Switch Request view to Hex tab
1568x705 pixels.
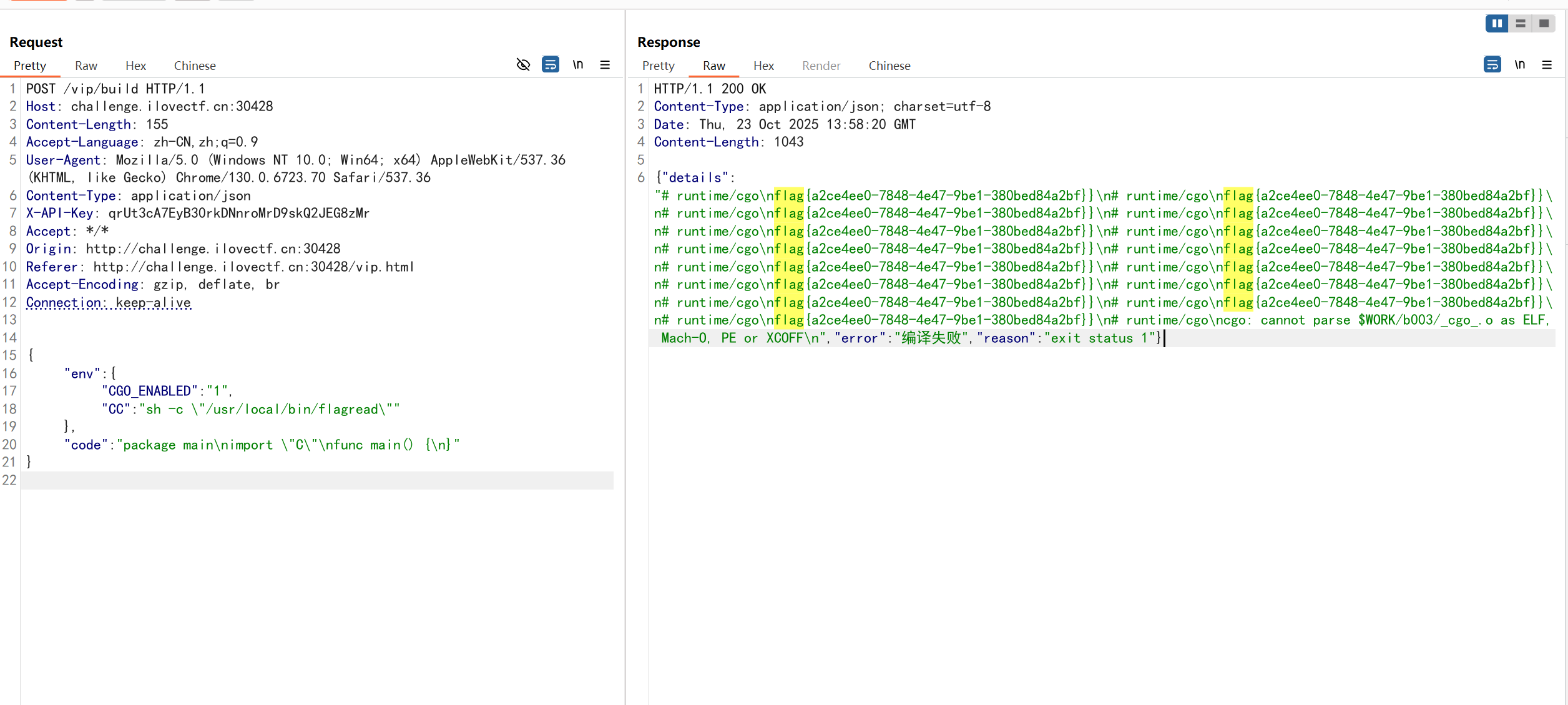[135, 66]
